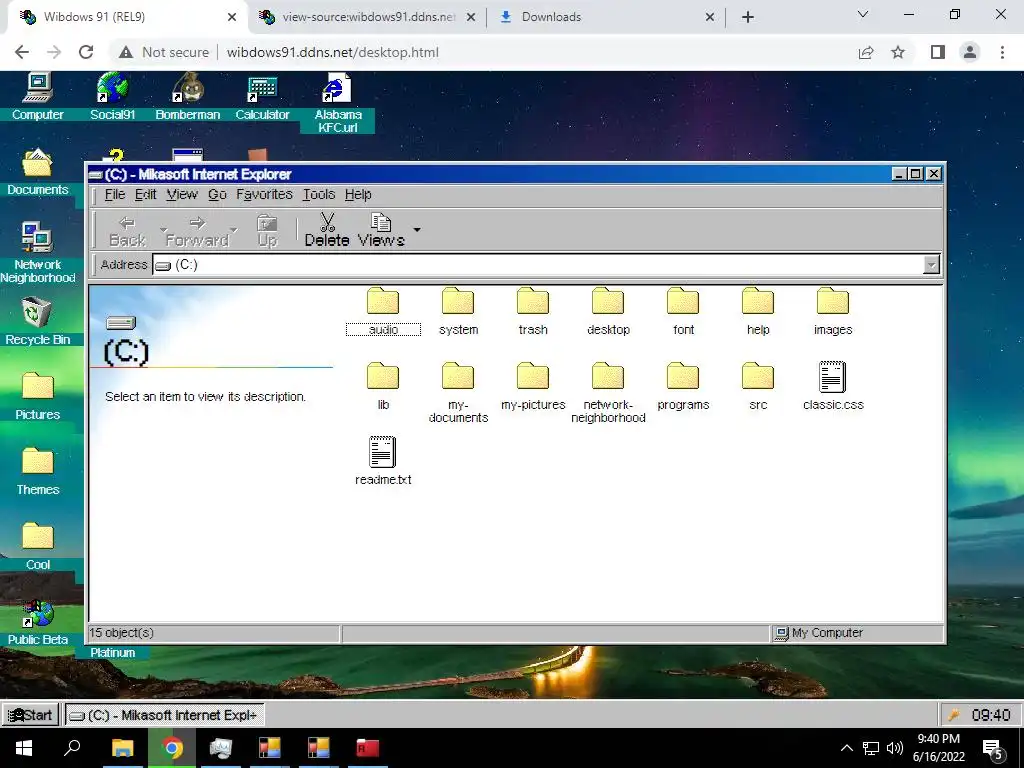Image resolution: width=1024 pixels, height=768 pixels.
Task: Select the classic.css file
Action: point(833,387)
